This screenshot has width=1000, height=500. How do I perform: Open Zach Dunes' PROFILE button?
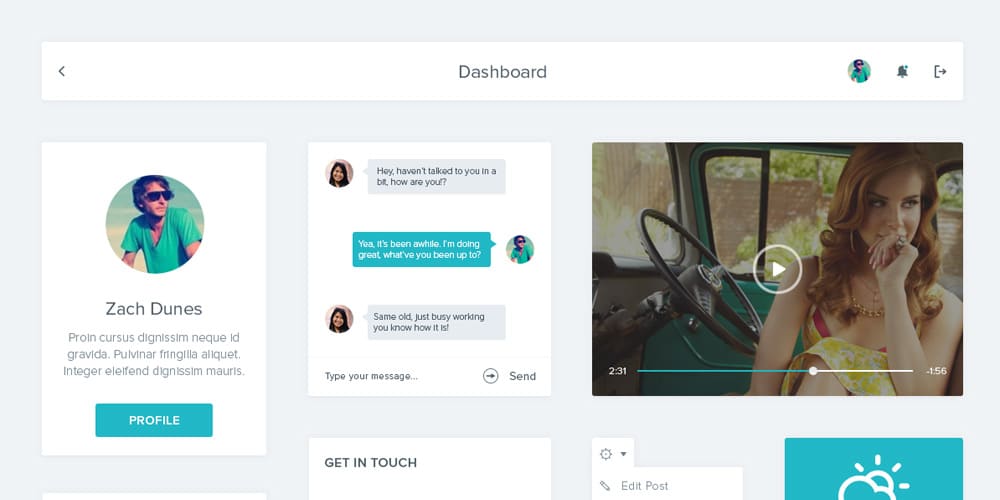(154, 420)
